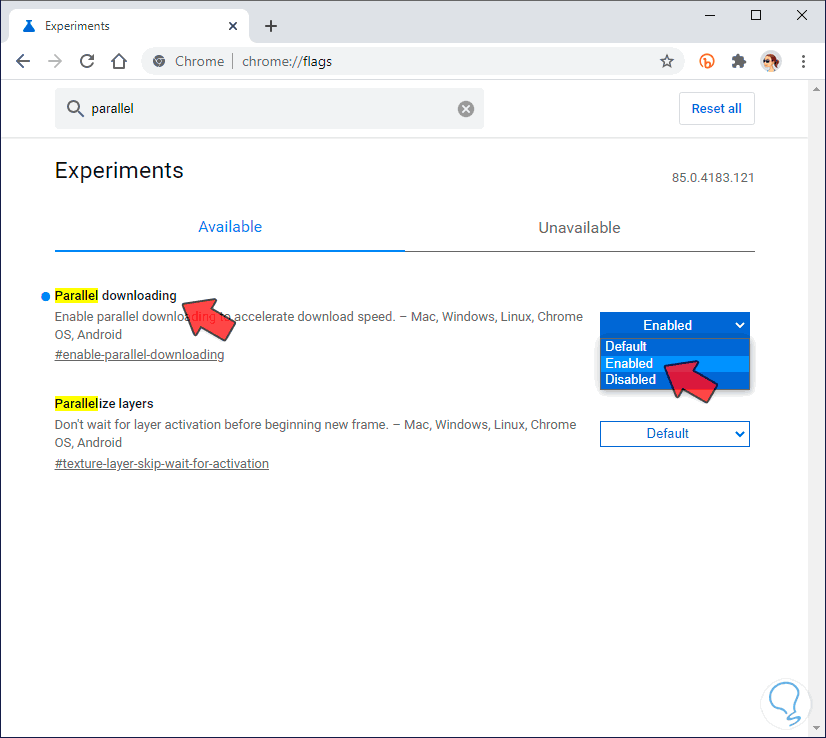Choose Enabled in the Parallel downloading list
Screen dimensions: 826x738
coord(674,363)
